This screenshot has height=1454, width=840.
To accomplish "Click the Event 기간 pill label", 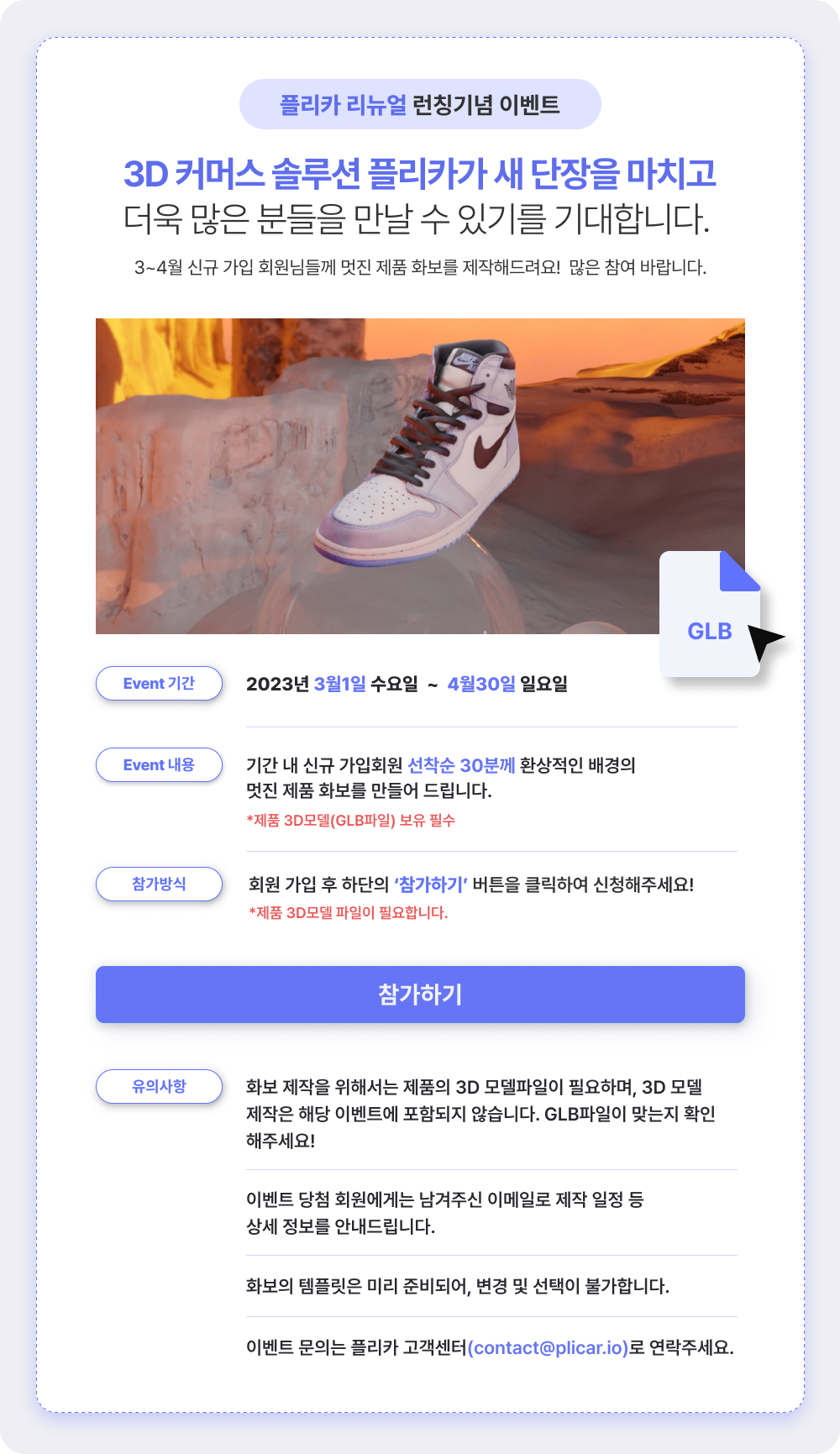I will (159, 683).
